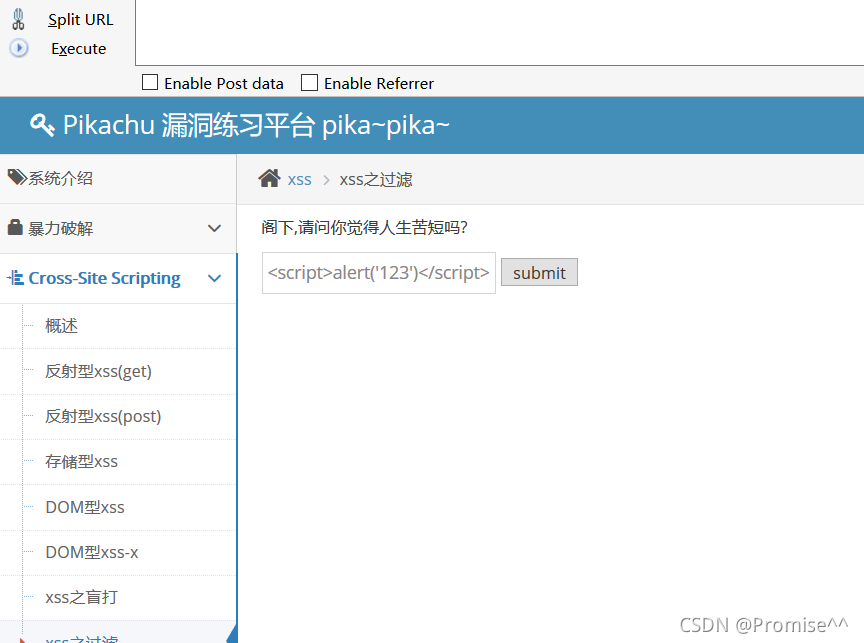Screen dimensions: 864x643
Task: Click the lock icon beside 暴力破解
Action: (x=15, y=227)
